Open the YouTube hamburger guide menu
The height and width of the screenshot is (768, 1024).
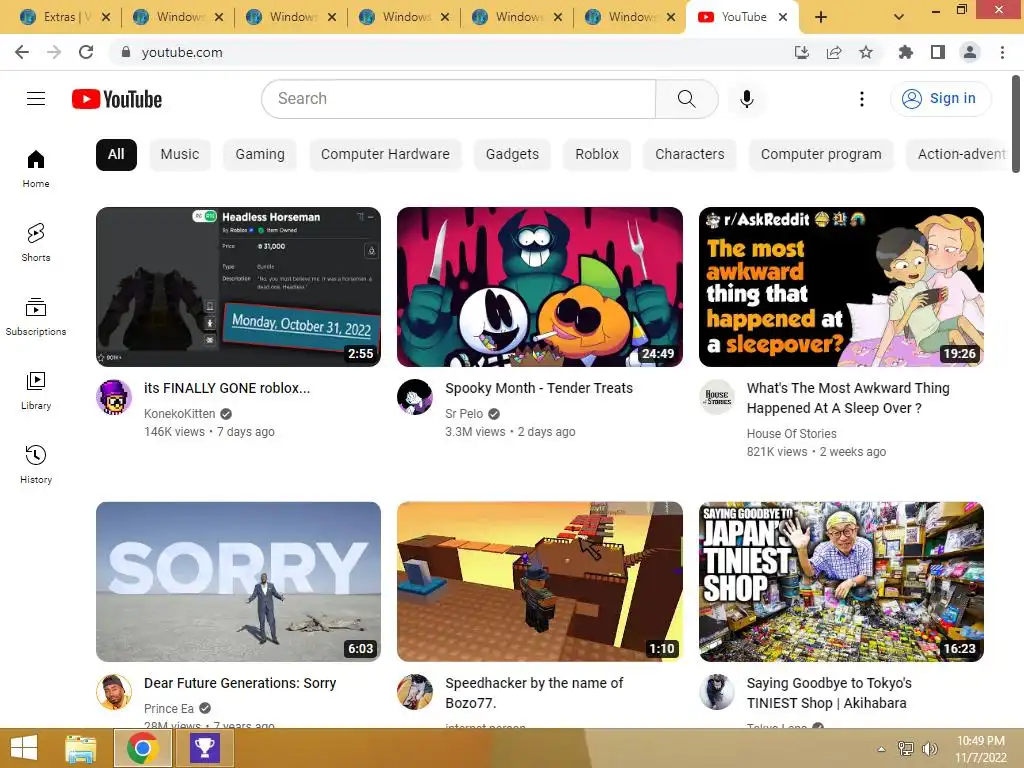pos(36,99)
